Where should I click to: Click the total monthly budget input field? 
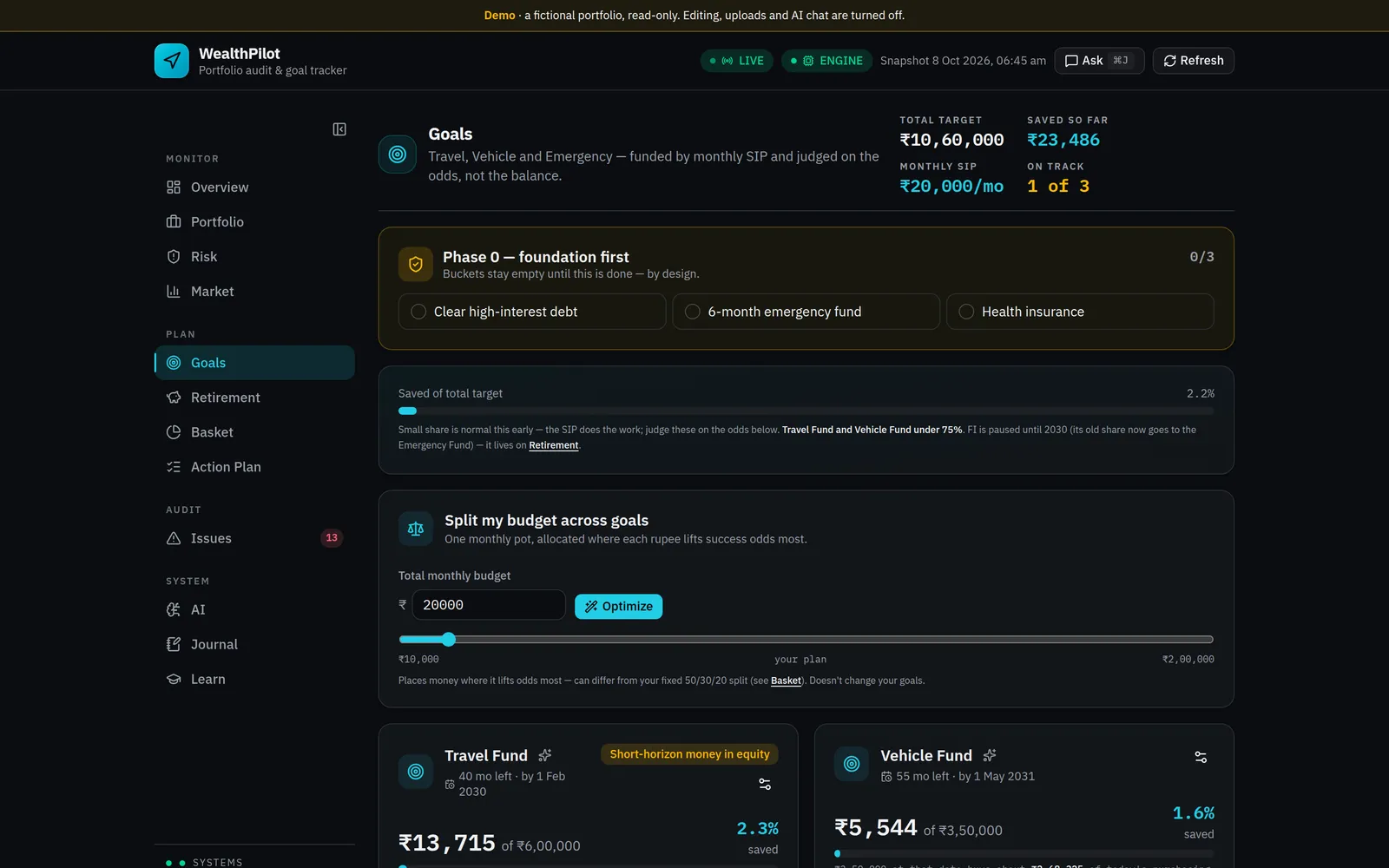click(x=488, y=605)
